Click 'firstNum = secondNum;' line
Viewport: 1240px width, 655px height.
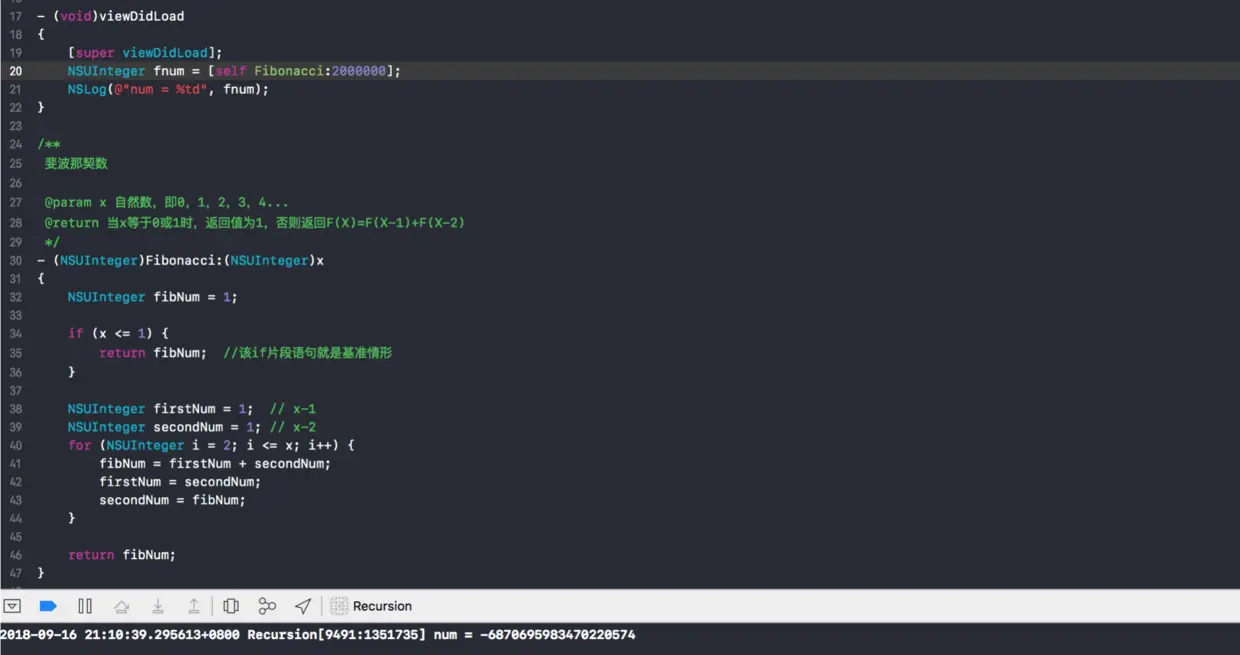tap(180, 482)
